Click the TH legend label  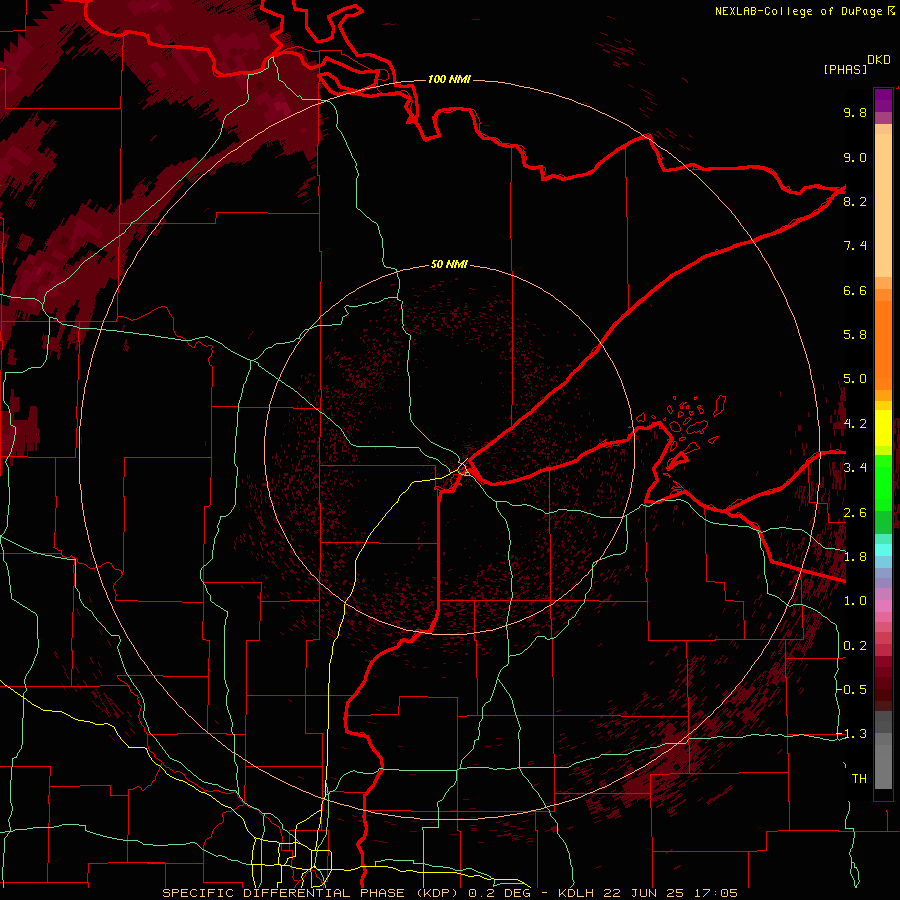(859, 778)
